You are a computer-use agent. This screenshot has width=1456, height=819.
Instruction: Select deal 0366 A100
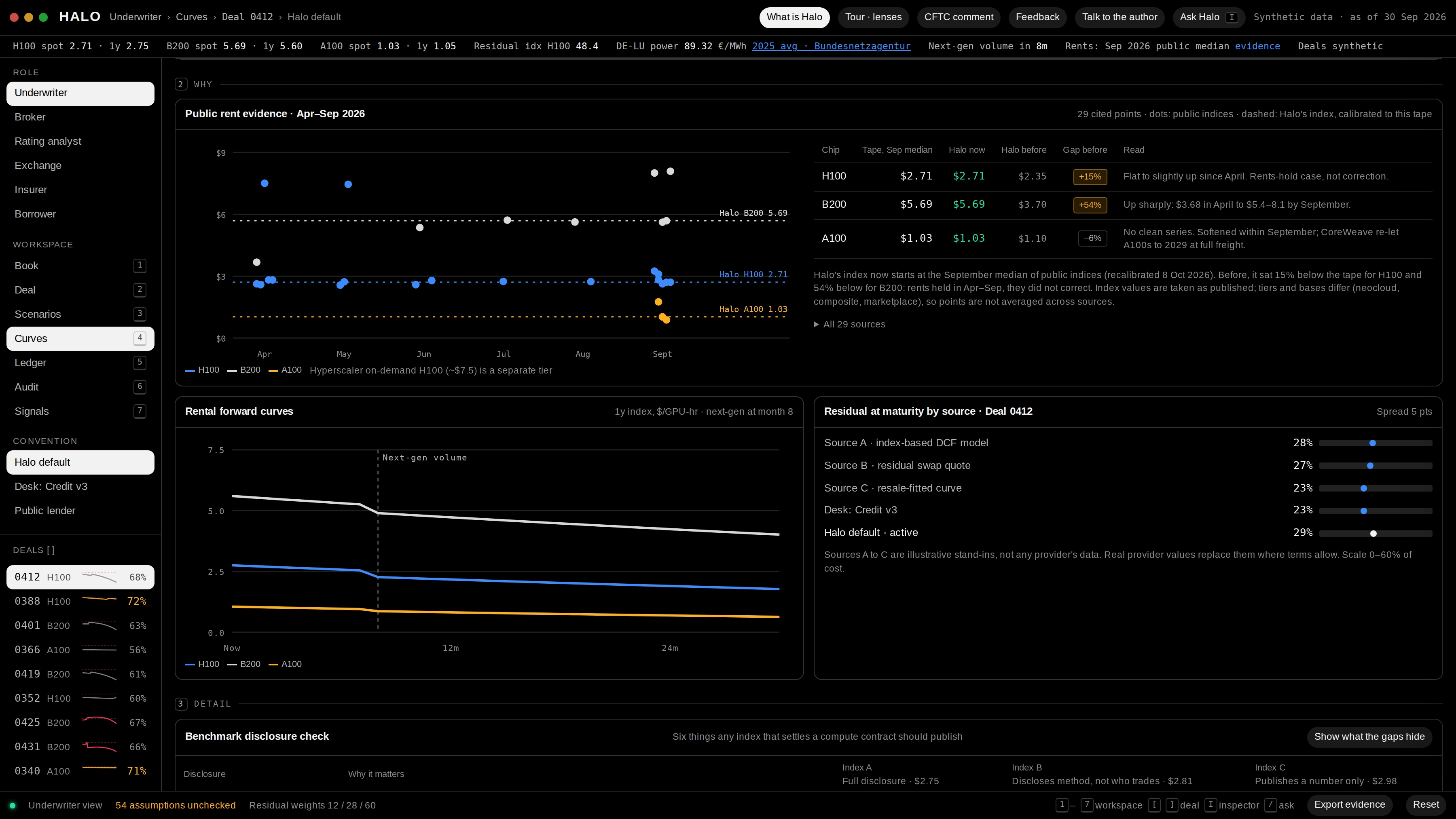[x=80, y=650]
